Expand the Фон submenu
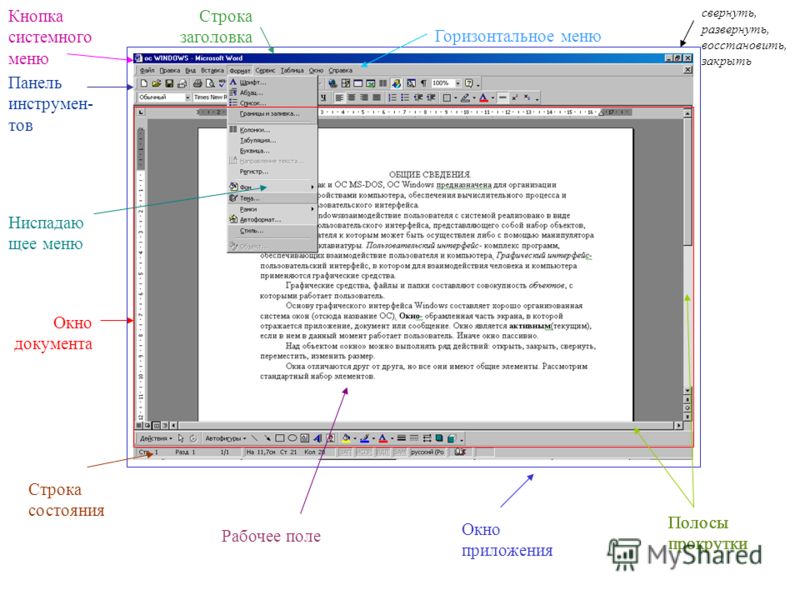Screen dimensions: 800x600 [x=272, y=187]
